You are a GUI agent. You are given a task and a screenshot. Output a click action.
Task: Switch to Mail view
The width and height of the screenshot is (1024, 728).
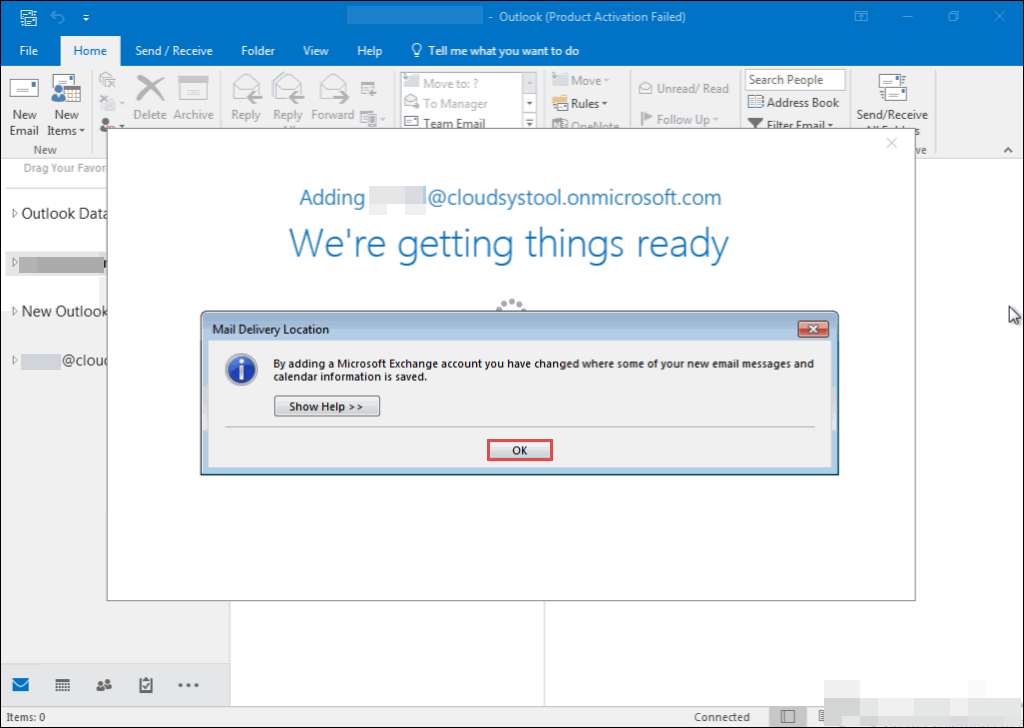click(21, 684)
